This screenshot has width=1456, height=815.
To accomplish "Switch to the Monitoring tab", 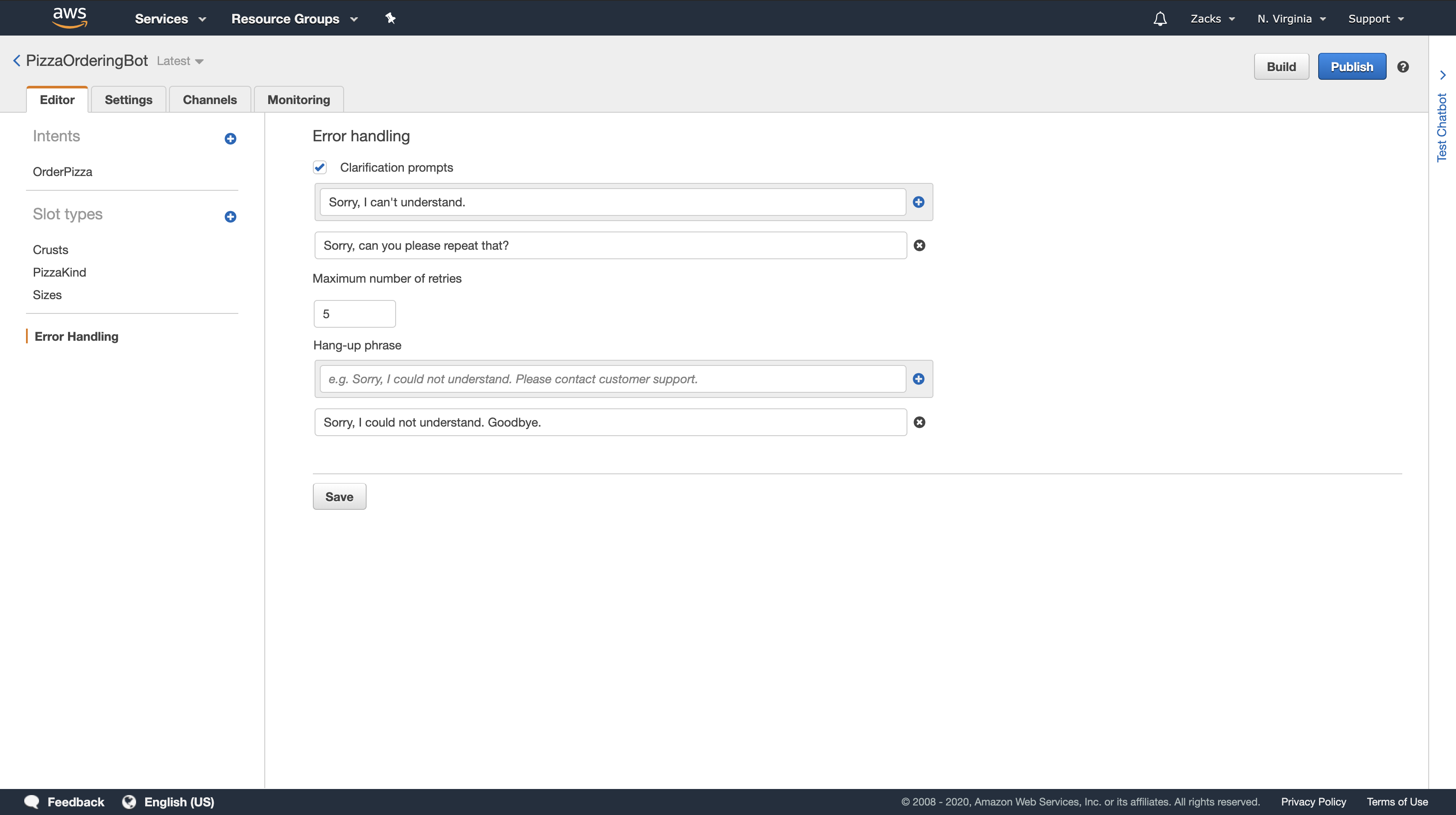I will 299,100.
